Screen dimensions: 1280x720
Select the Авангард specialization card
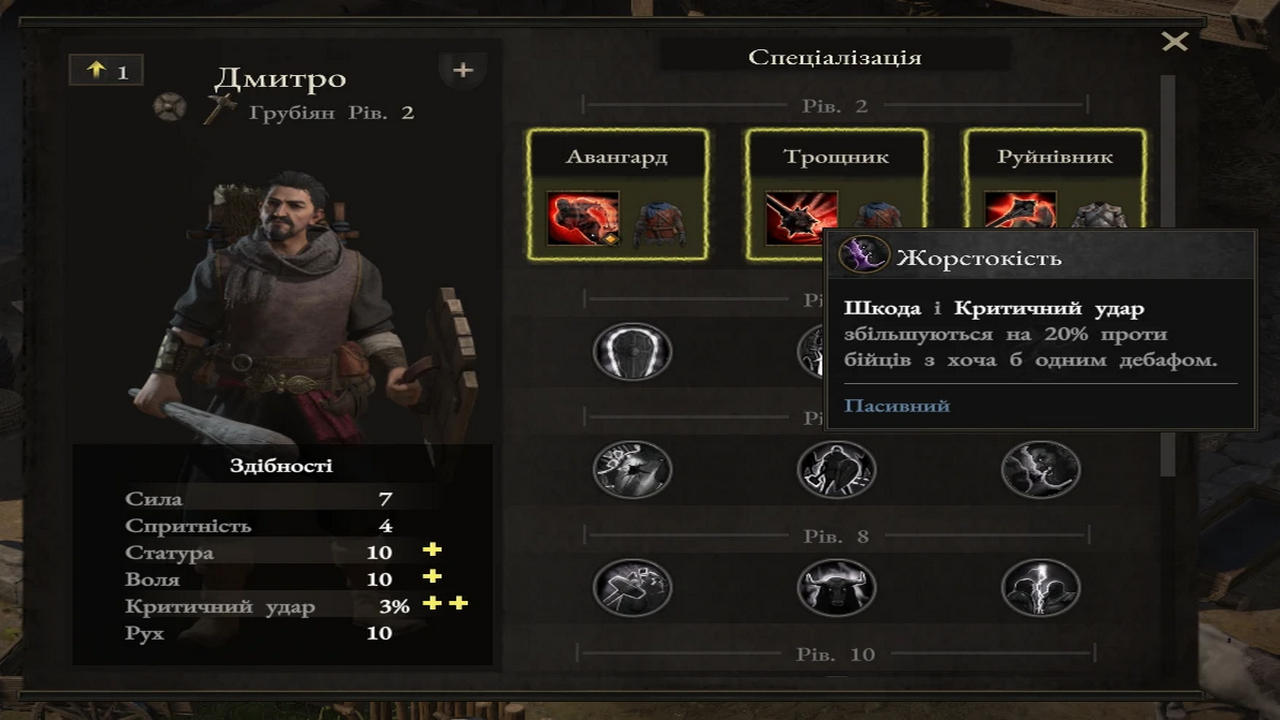617,194
